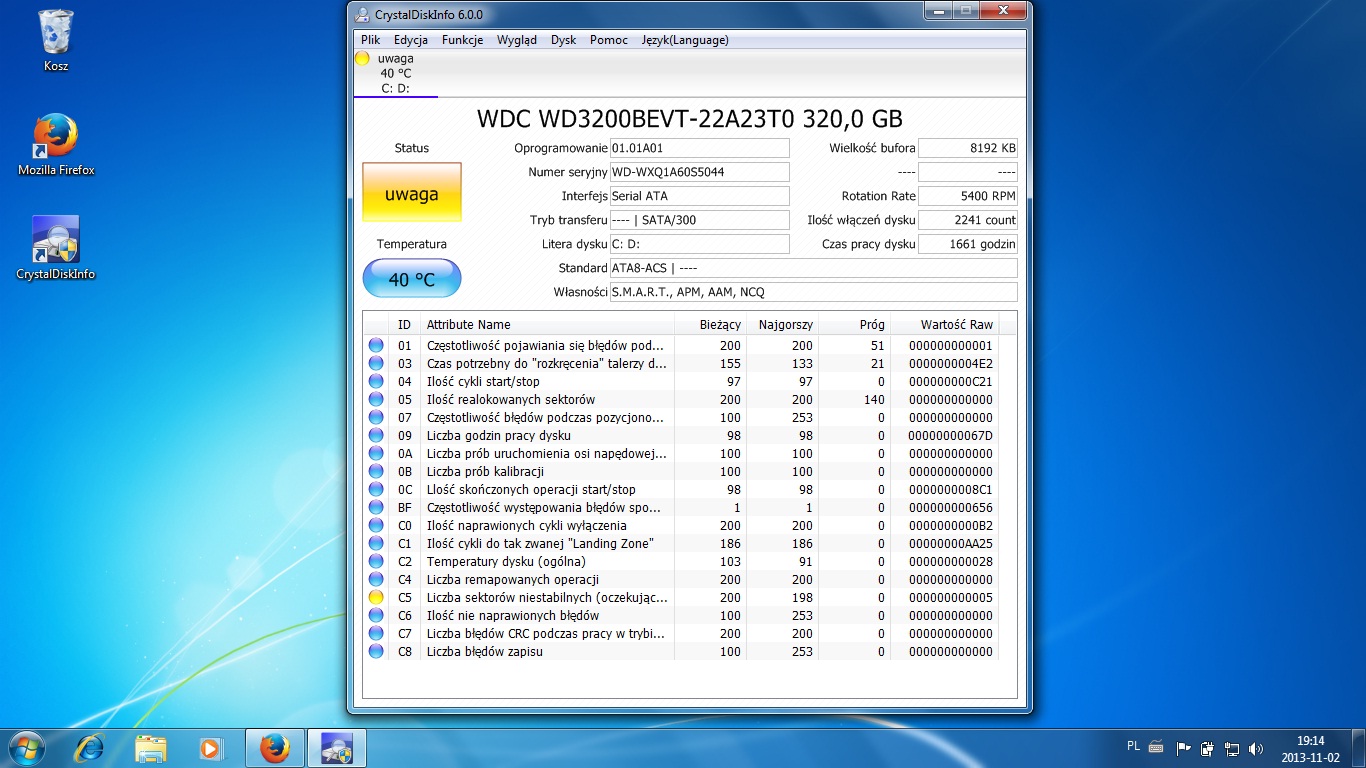The height and width of the screenshot is (768, 1366).
Task: Click the Własności field with S.M.A.R.T. features
Action: click(813, 292)
